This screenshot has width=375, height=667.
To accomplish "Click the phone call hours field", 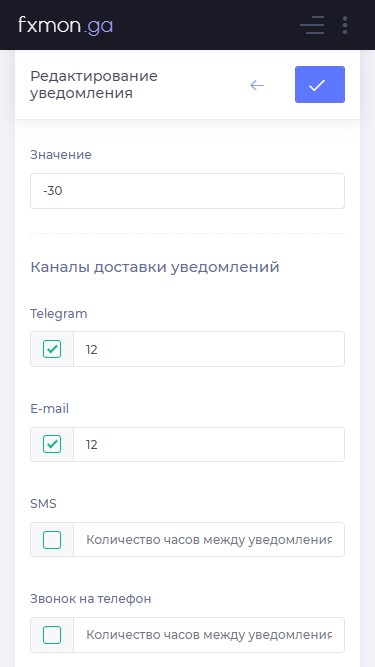I will coord(209,635).
